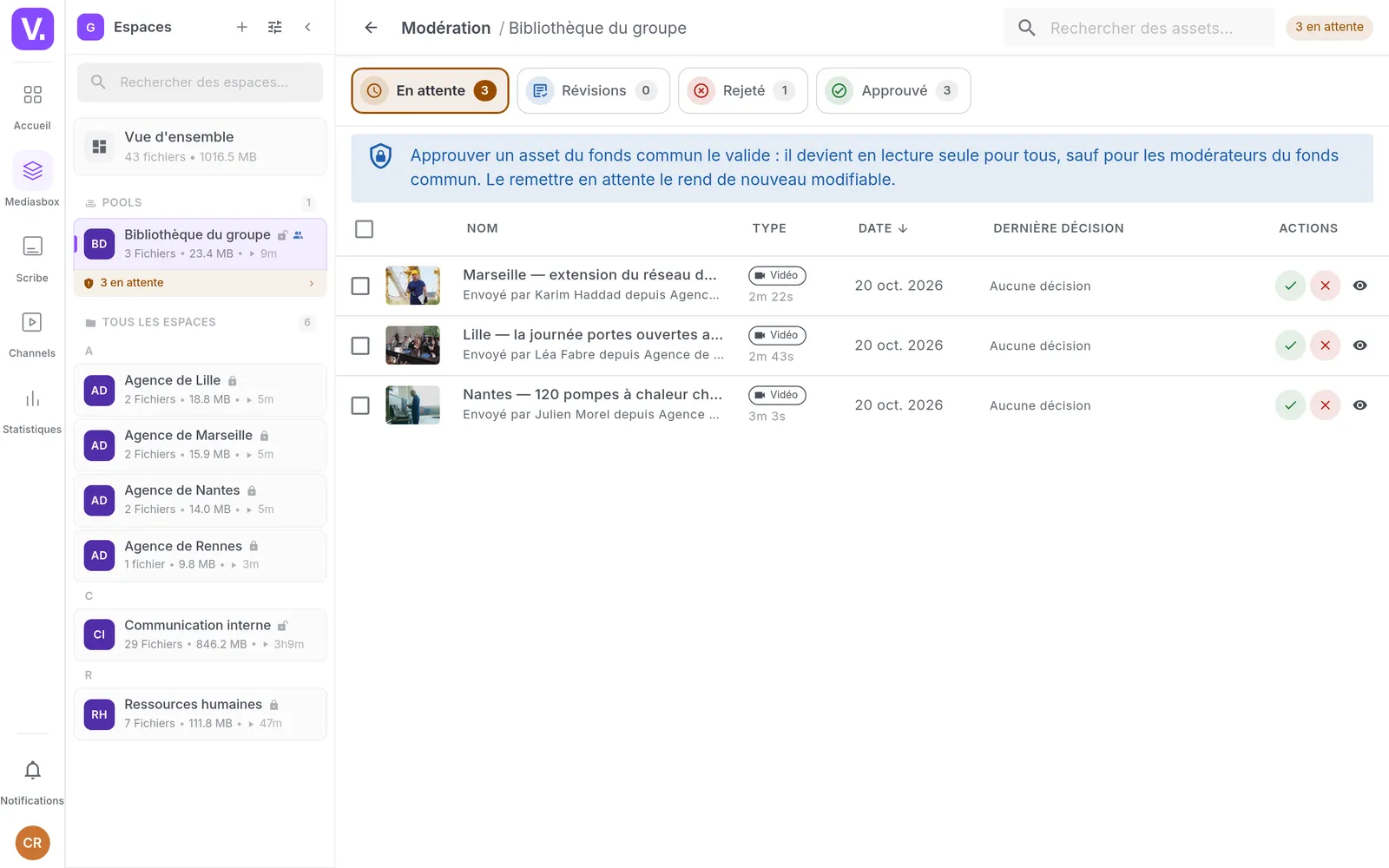Image resolution: width=1389 pixels, height=868 pixels.
Task: Click the Rechercher des assets field
Action: click(x=1139, y=28)
